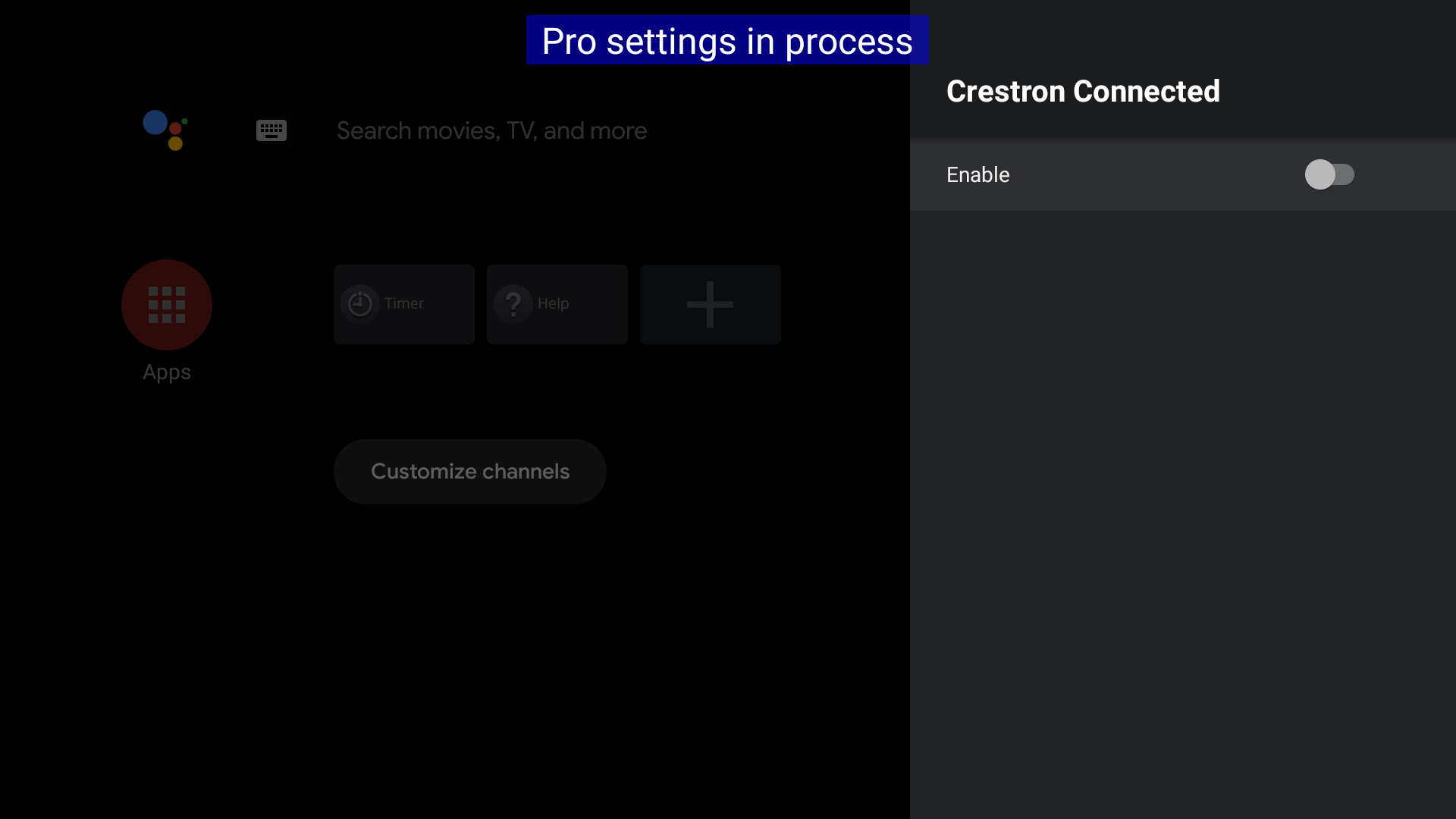Select the Enable label text

pyautogui.click(x=977, y=174)
